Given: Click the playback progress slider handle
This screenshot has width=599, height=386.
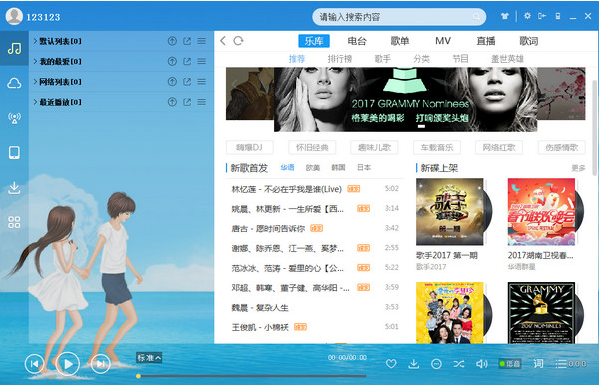Looking at the screenshot, I should (138, 376).
